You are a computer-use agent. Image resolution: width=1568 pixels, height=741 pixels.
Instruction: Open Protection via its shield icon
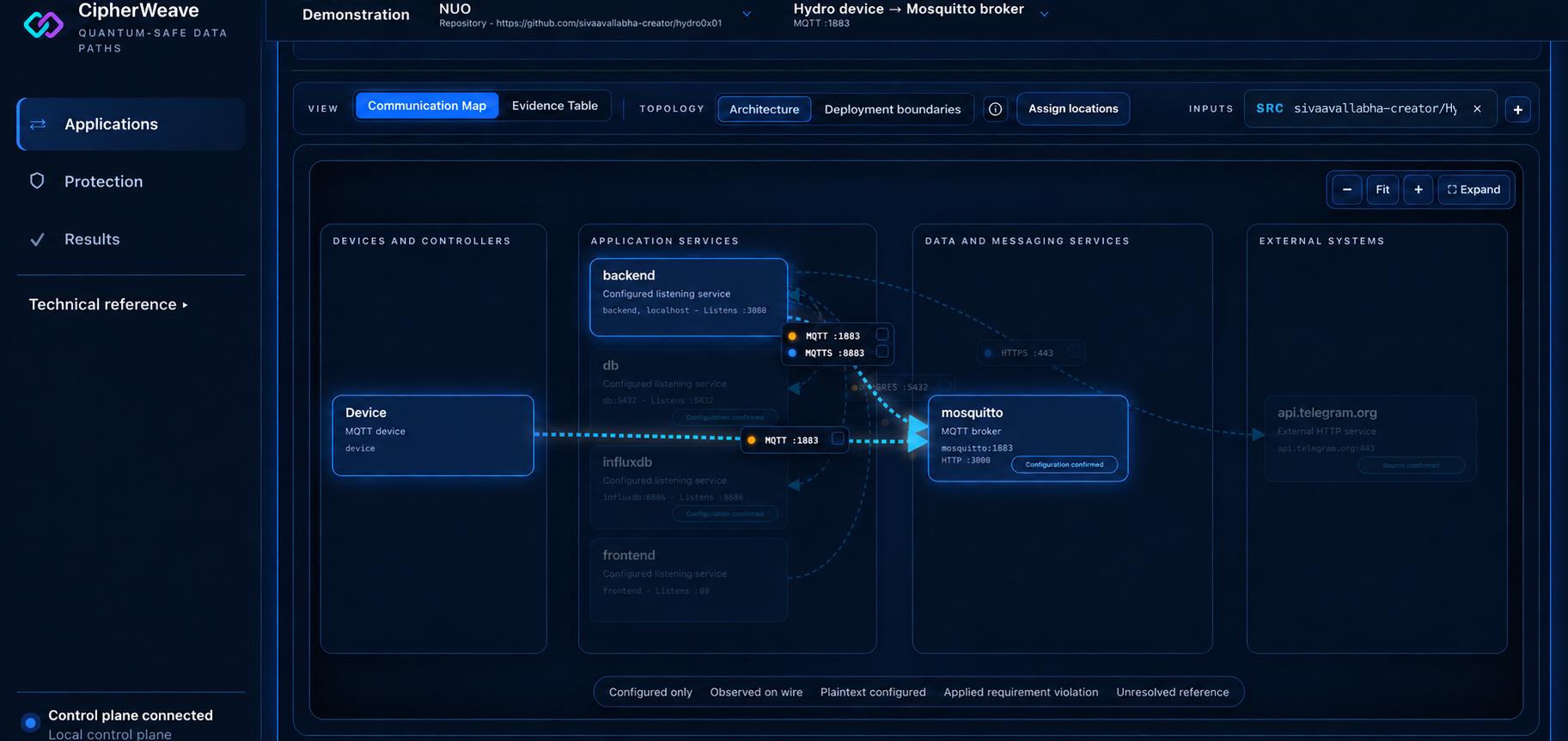click(37, 181)
